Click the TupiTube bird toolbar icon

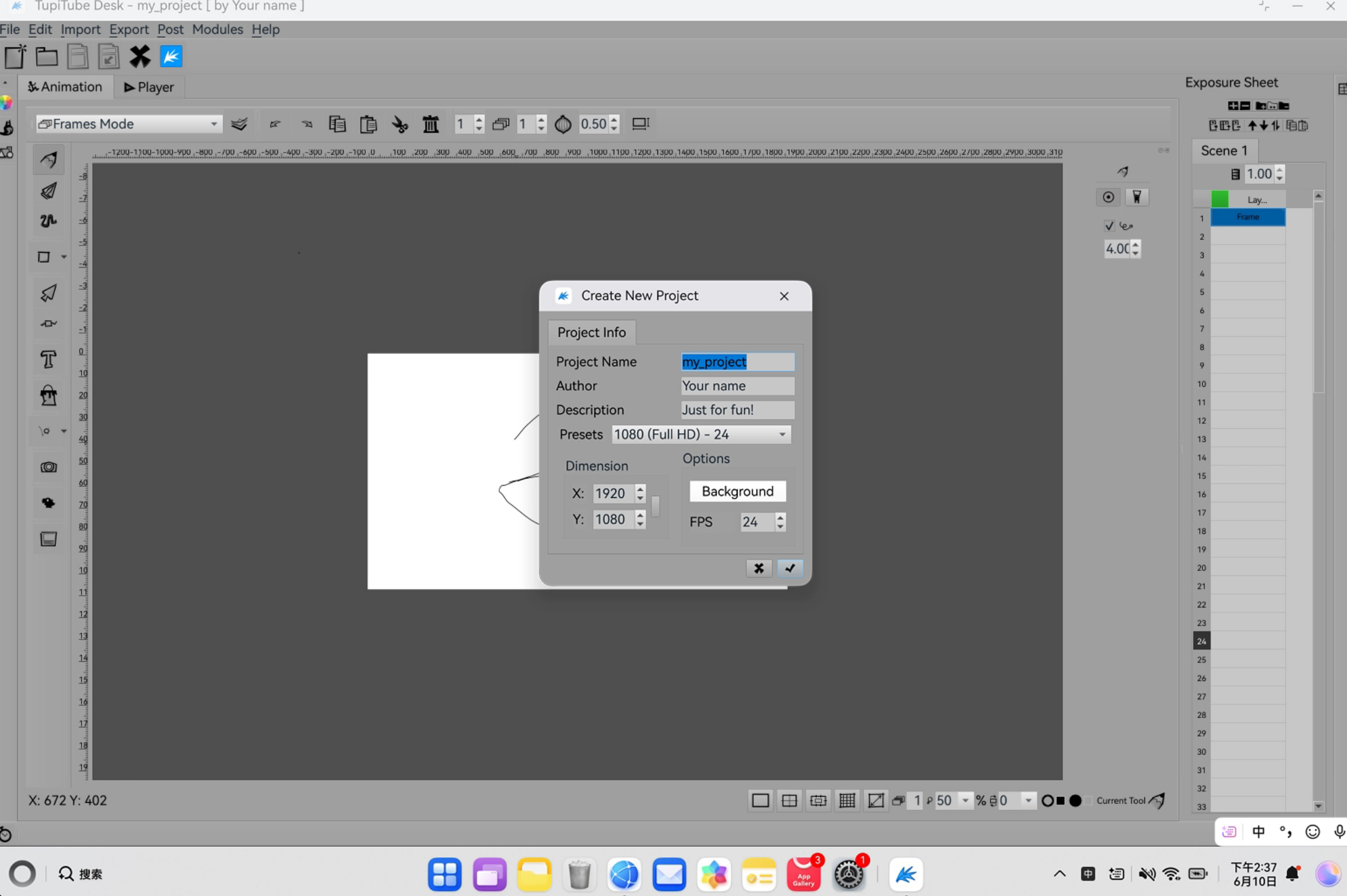click(171, 56)
